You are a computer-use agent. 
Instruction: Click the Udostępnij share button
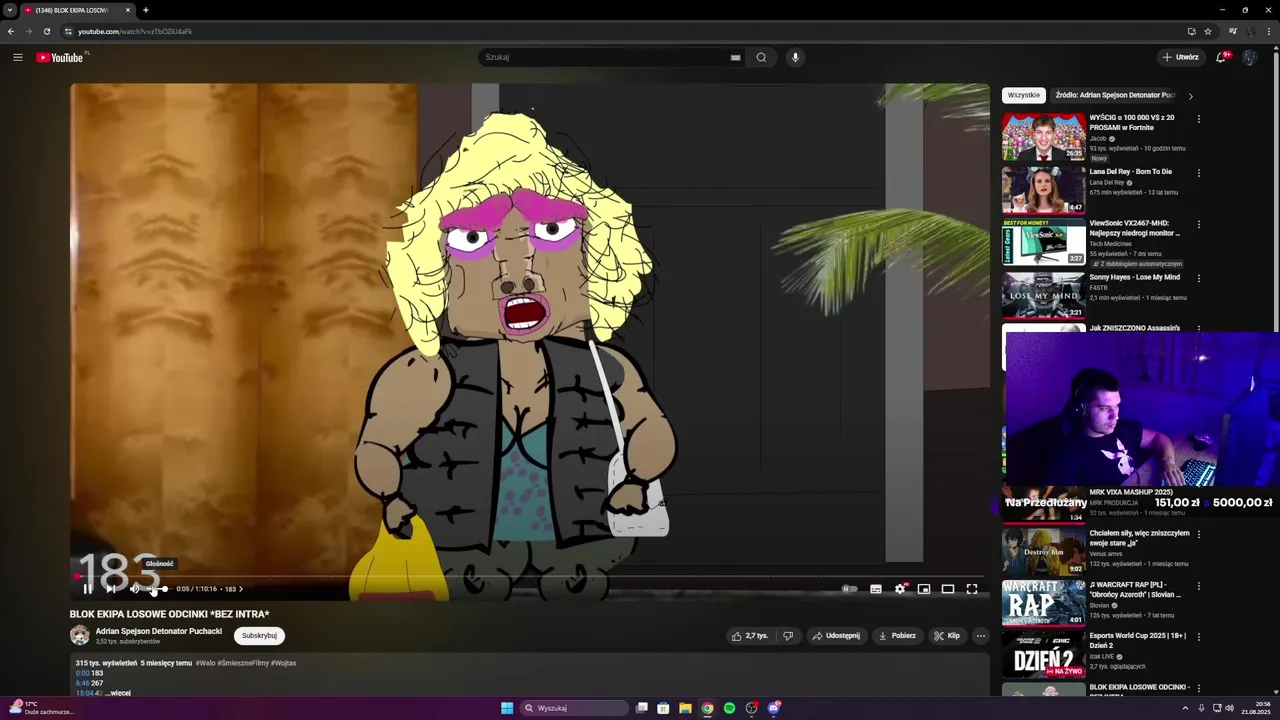click(x=836, y=635)
